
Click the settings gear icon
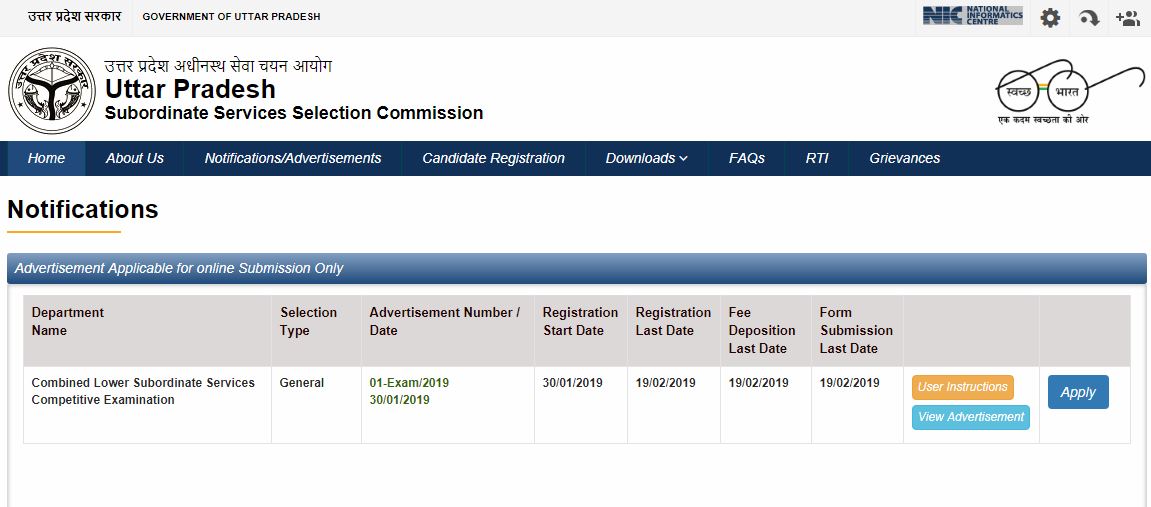pos(1049,18)
